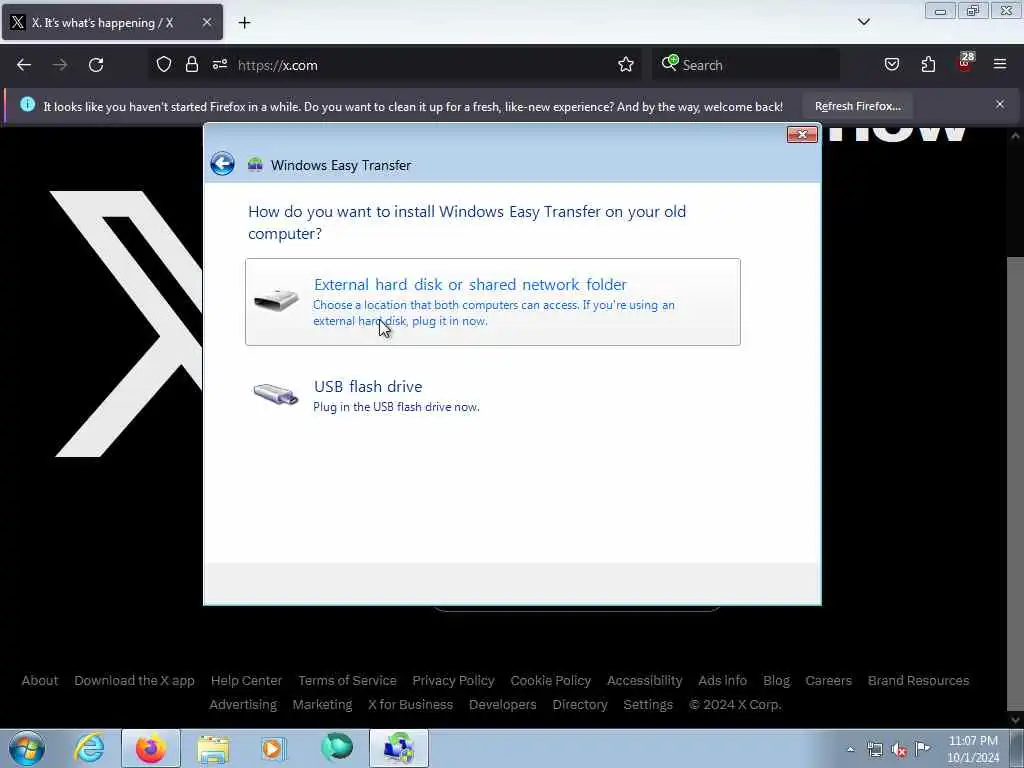Open Directory footer link
Screen dimensions: 1024x768
click(x=580, y=705)
